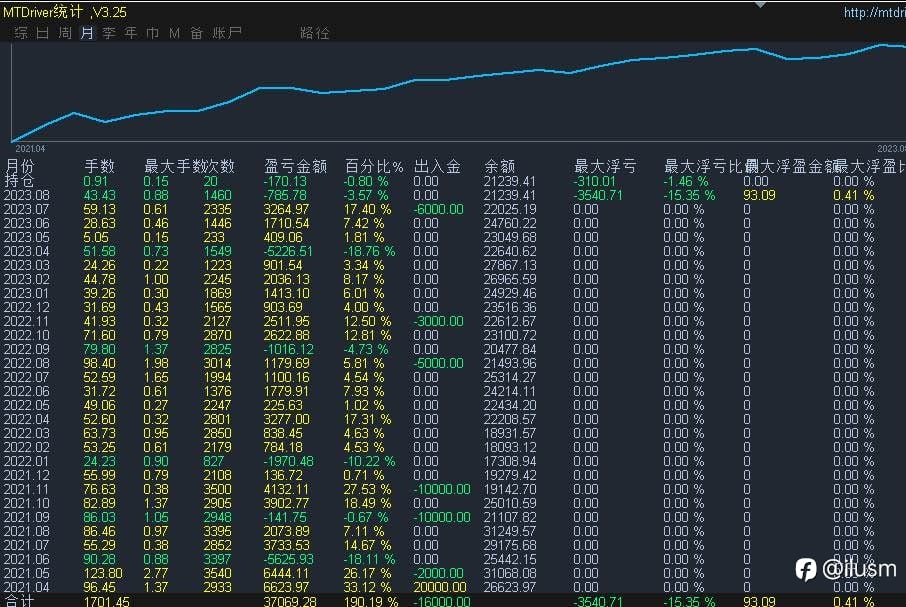Click max floating loss -3540.71 for 2023.08

[x=598, y=195]
